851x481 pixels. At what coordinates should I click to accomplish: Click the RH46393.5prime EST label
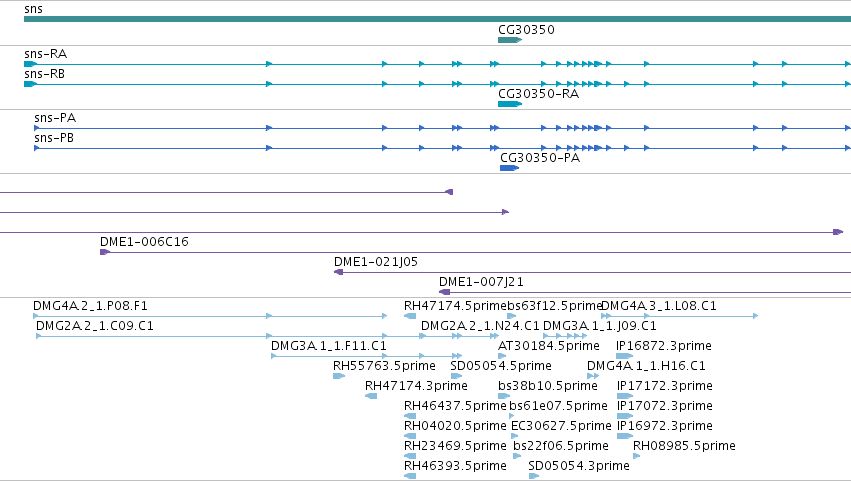click(x=455, y=466)
